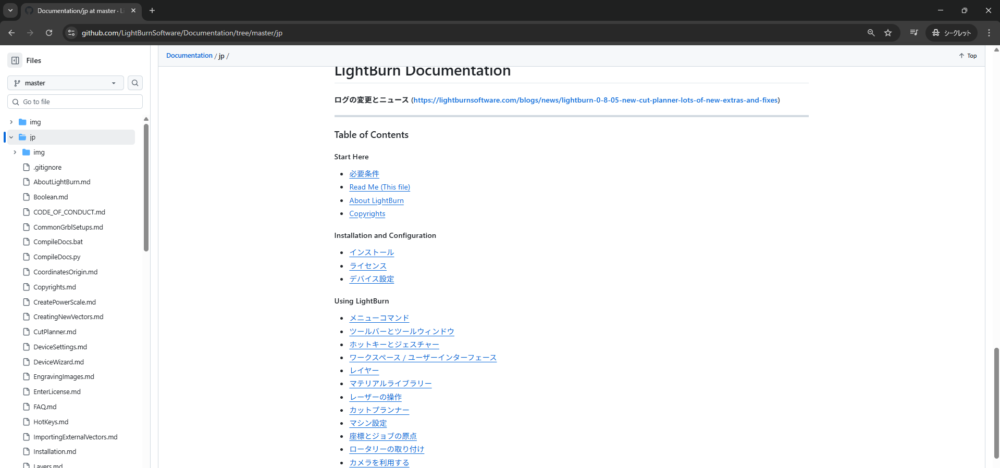Reload the page with the refresh icon

[x=47, y=32]
